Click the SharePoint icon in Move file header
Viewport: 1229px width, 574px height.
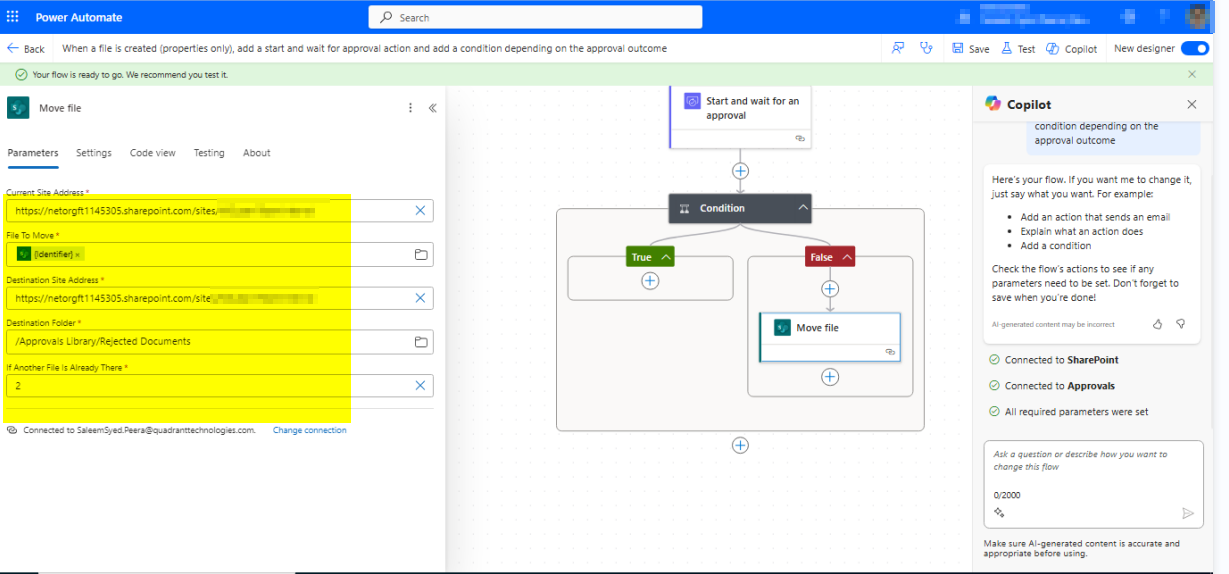click(x=18, y=108)
